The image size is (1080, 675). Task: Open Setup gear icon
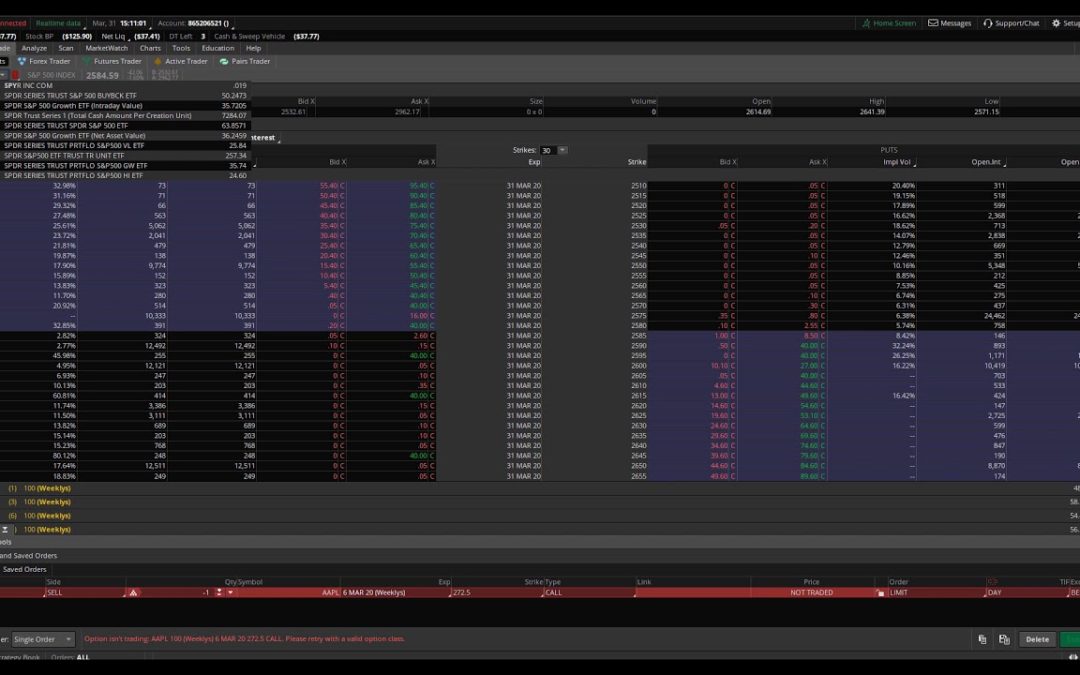[x=1056, y=23]
